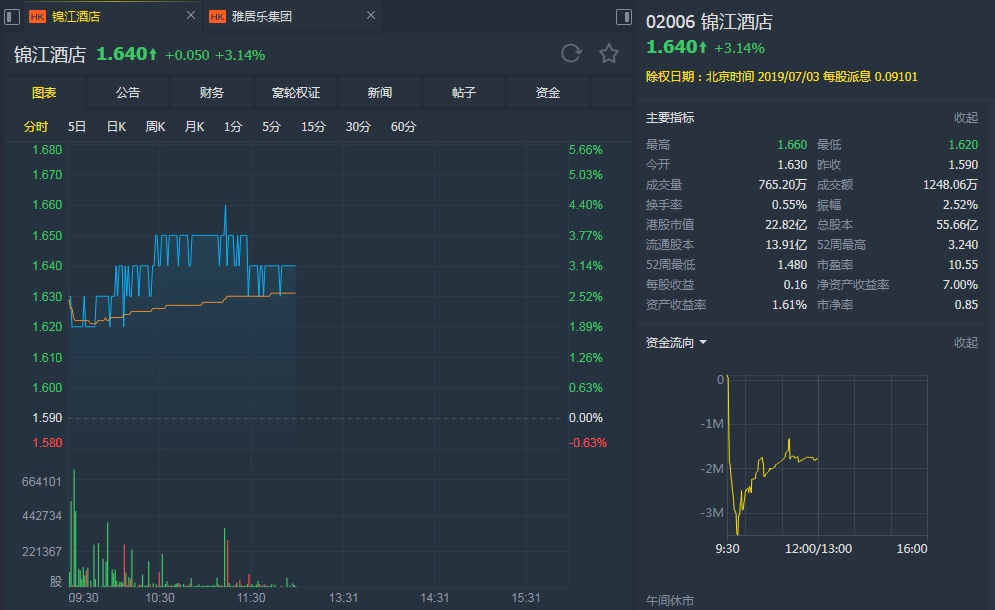
Task: Click the HK badge on 雅居乐集团 tab
Action: [x=217, y=17]
